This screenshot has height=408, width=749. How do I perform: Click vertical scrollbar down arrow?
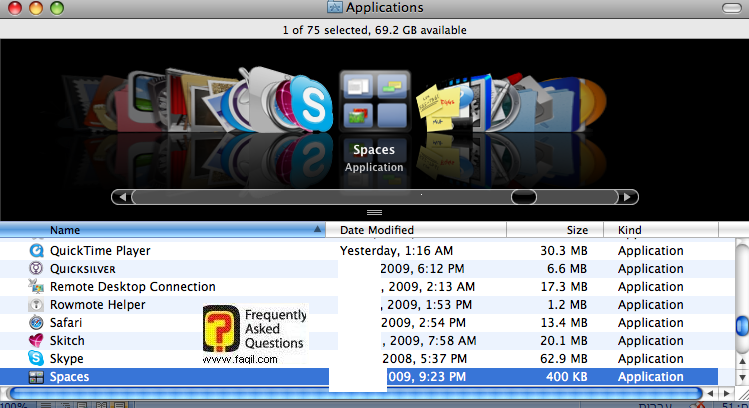pos(742,377)
